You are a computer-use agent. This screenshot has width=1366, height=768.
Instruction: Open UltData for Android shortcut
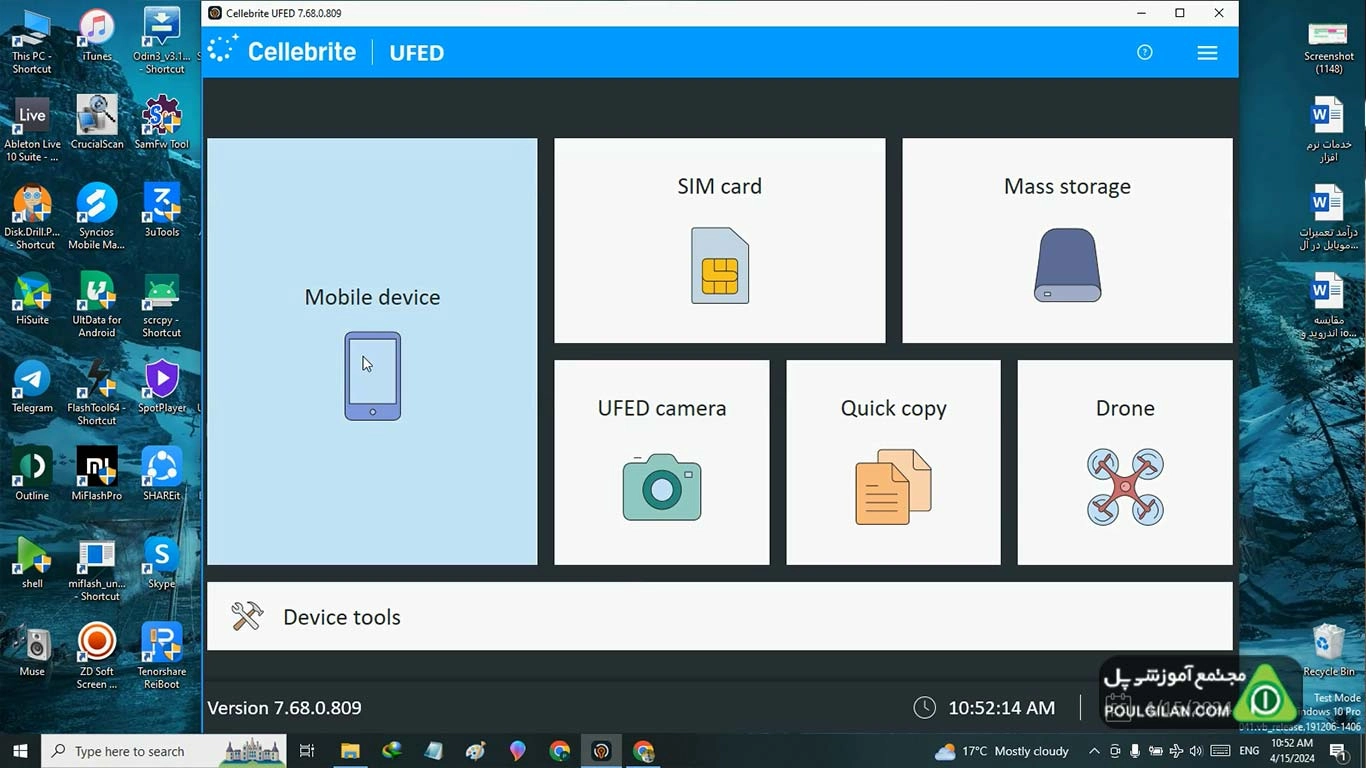click(97, 305)
